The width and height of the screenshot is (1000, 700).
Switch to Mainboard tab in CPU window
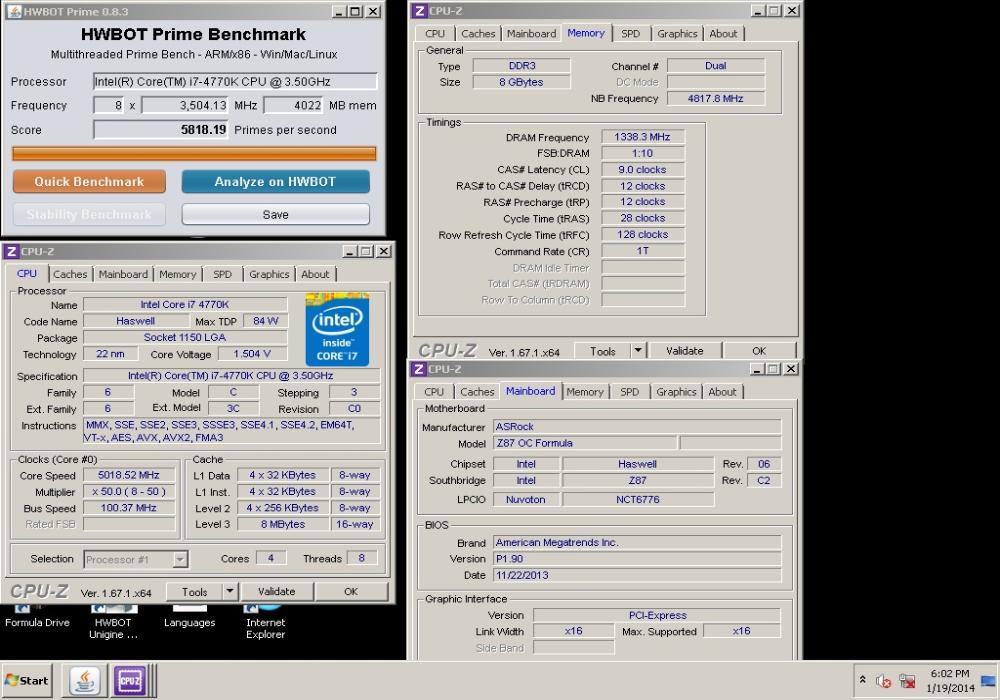123,274
